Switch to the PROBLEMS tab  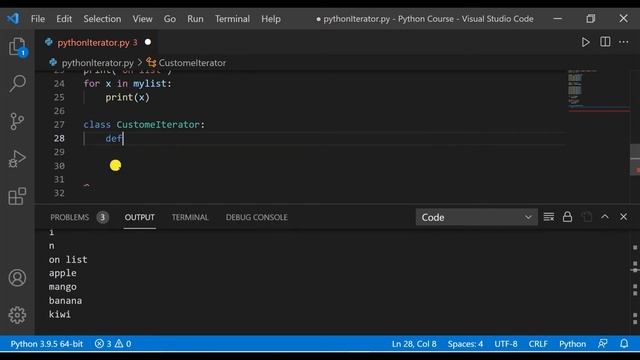click(69, 217)
